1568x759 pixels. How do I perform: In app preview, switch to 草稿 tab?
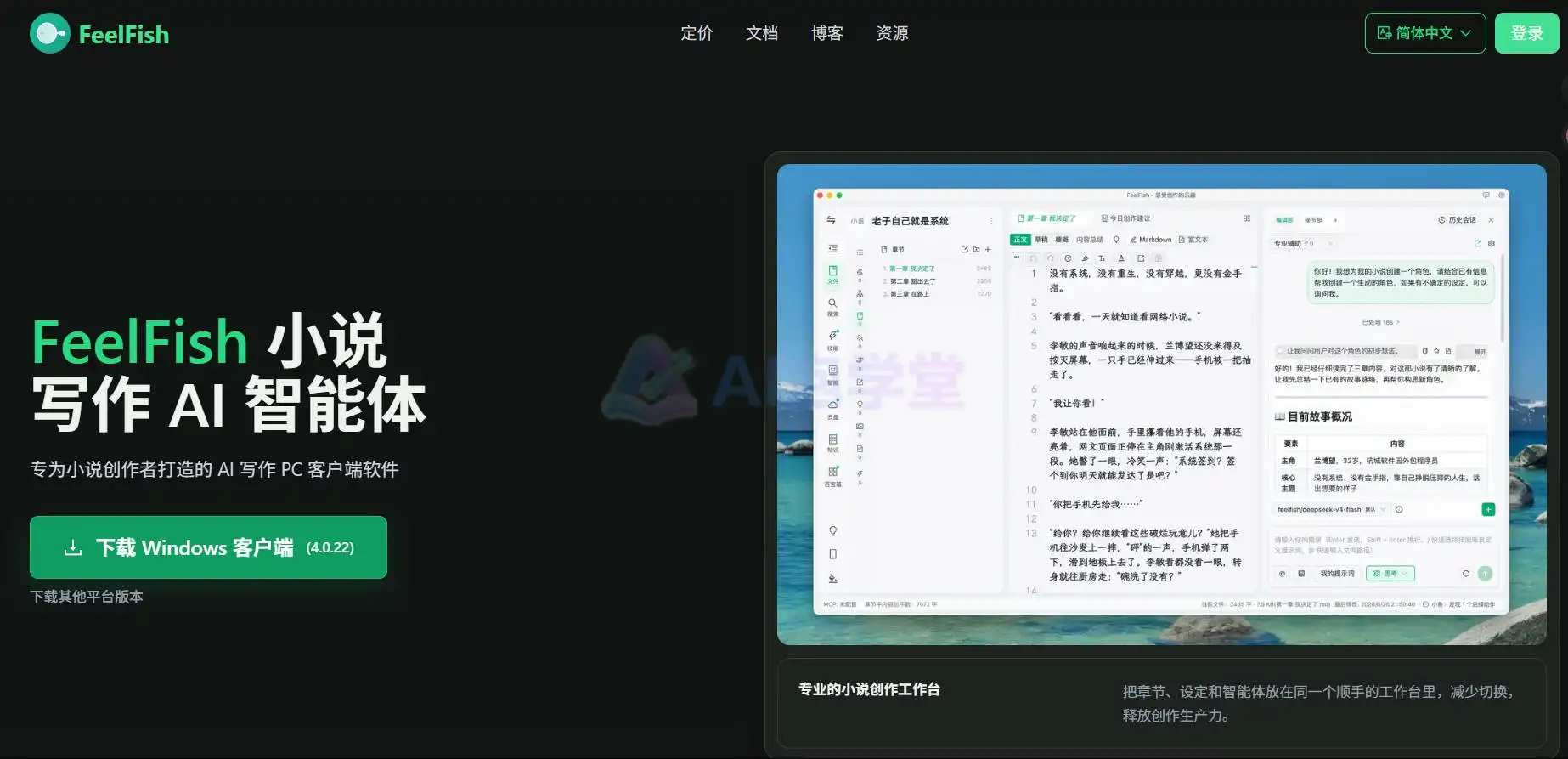pos(1041,240)
